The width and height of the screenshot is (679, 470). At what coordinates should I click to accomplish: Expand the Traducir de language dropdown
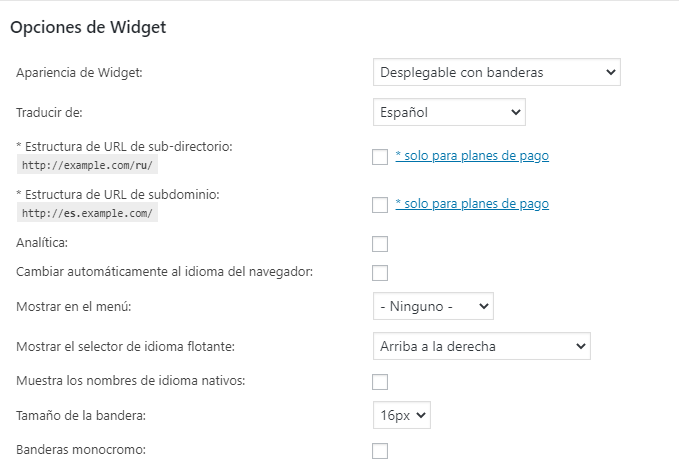pos(448,112)
